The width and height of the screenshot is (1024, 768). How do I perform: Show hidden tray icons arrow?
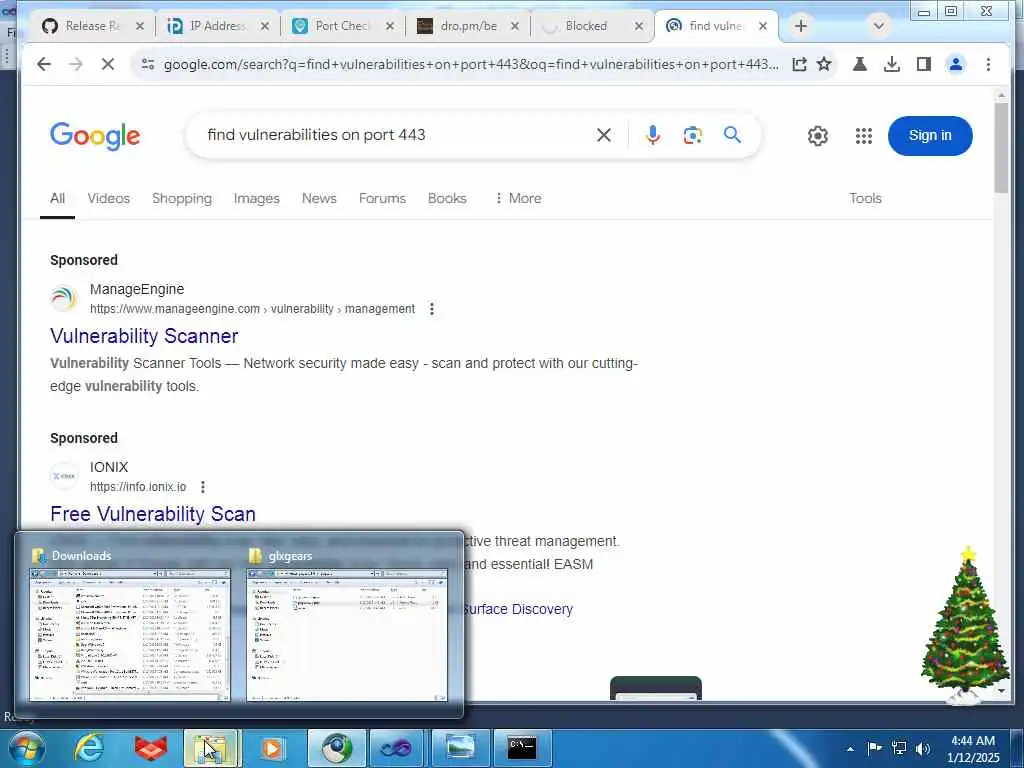(850, 748)
